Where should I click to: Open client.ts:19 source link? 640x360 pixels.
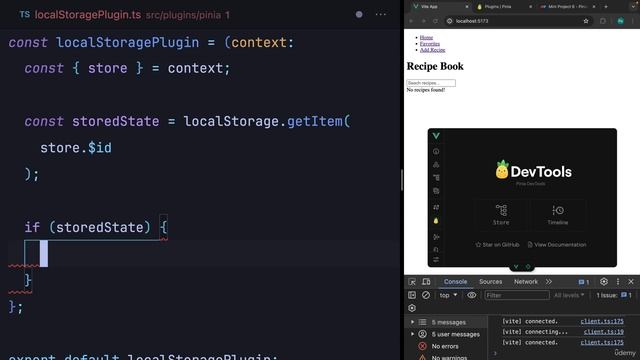tap(604, 332)
